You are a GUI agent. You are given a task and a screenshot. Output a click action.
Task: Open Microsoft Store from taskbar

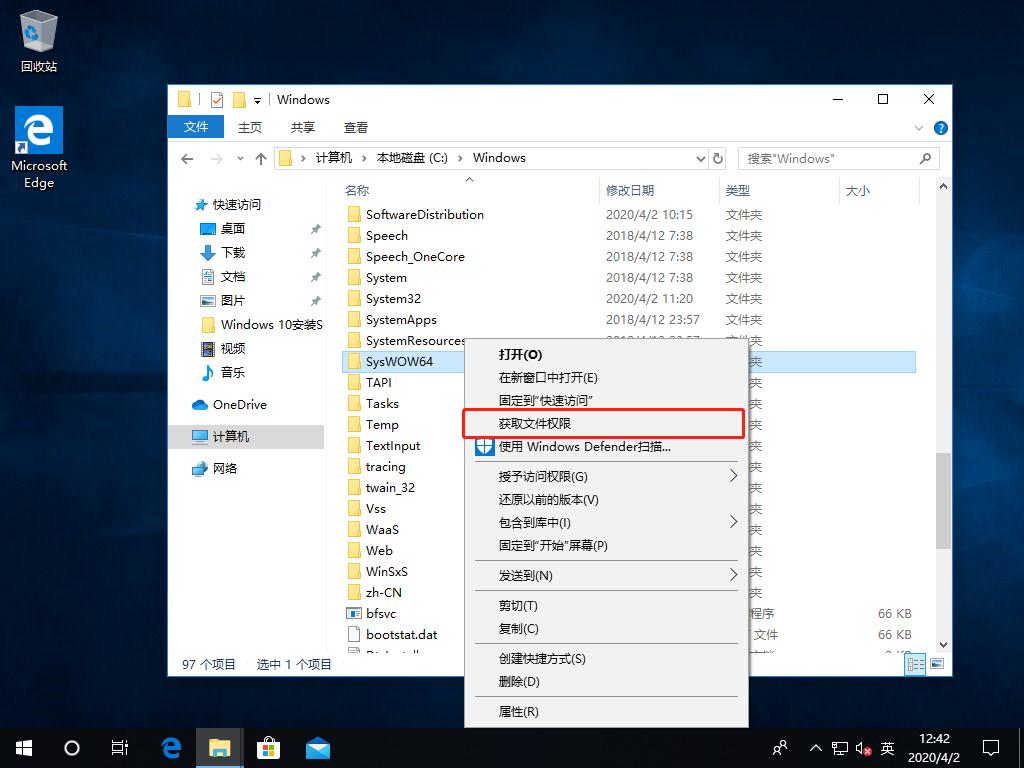(268, 748)
